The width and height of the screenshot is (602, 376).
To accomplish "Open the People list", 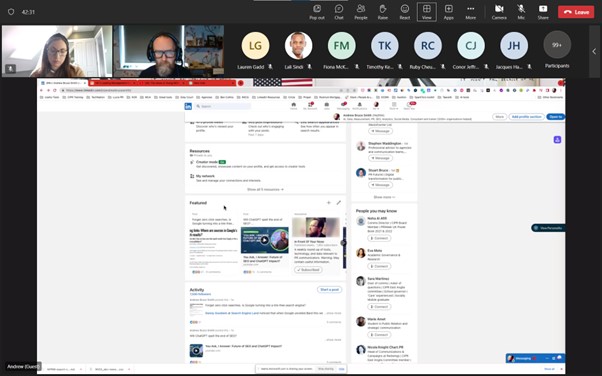I will (361, 12).
